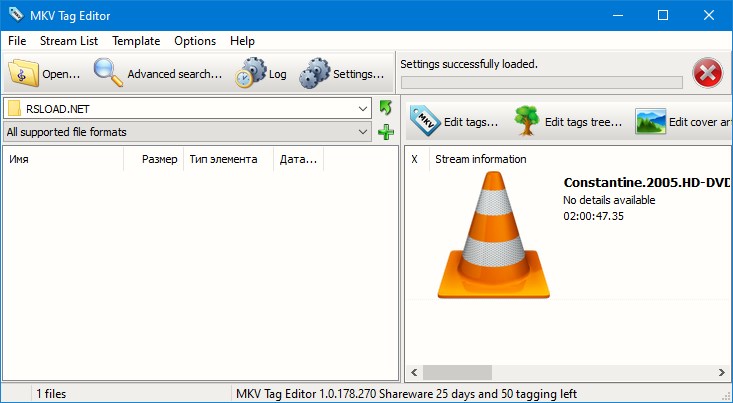Screen dimensions: 733x403
Task: Open the Template menu
Action: 136,41
